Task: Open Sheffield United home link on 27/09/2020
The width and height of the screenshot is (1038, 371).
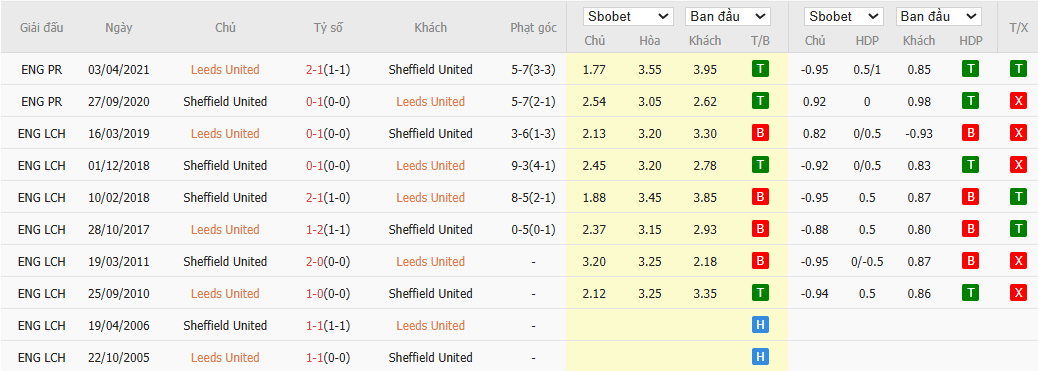Action: [x=225, y=101]
